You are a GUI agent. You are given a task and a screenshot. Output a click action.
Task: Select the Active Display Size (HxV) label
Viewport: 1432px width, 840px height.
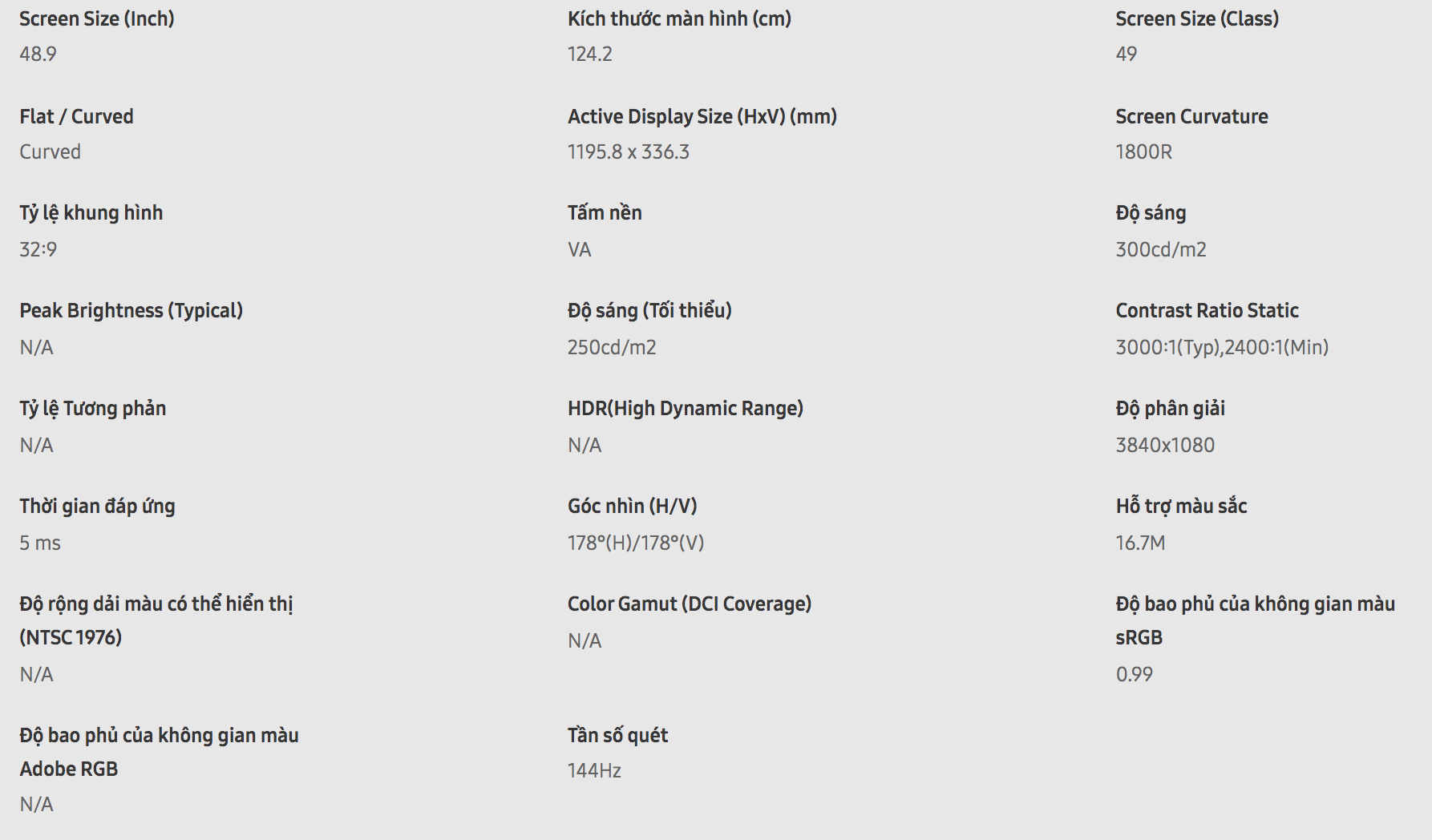click(x=702, y=116)
